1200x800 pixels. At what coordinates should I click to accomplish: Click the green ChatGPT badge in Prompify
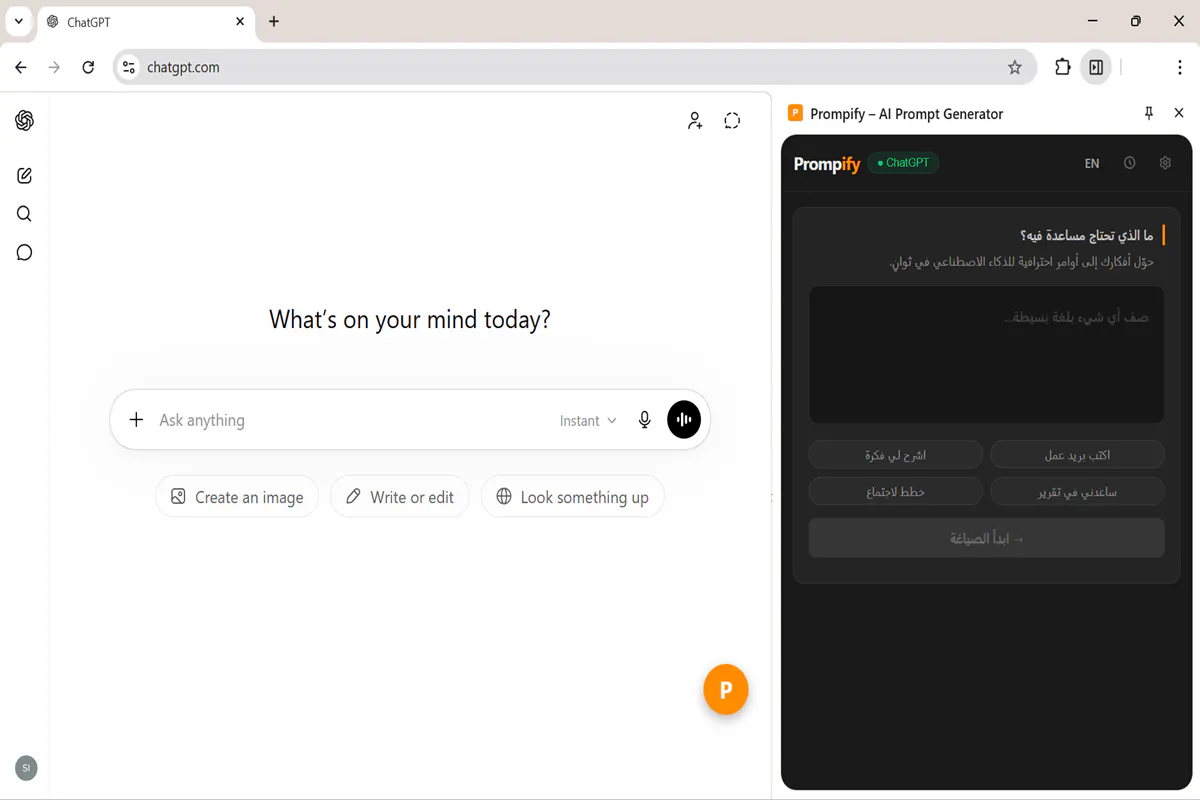(903, 163)
